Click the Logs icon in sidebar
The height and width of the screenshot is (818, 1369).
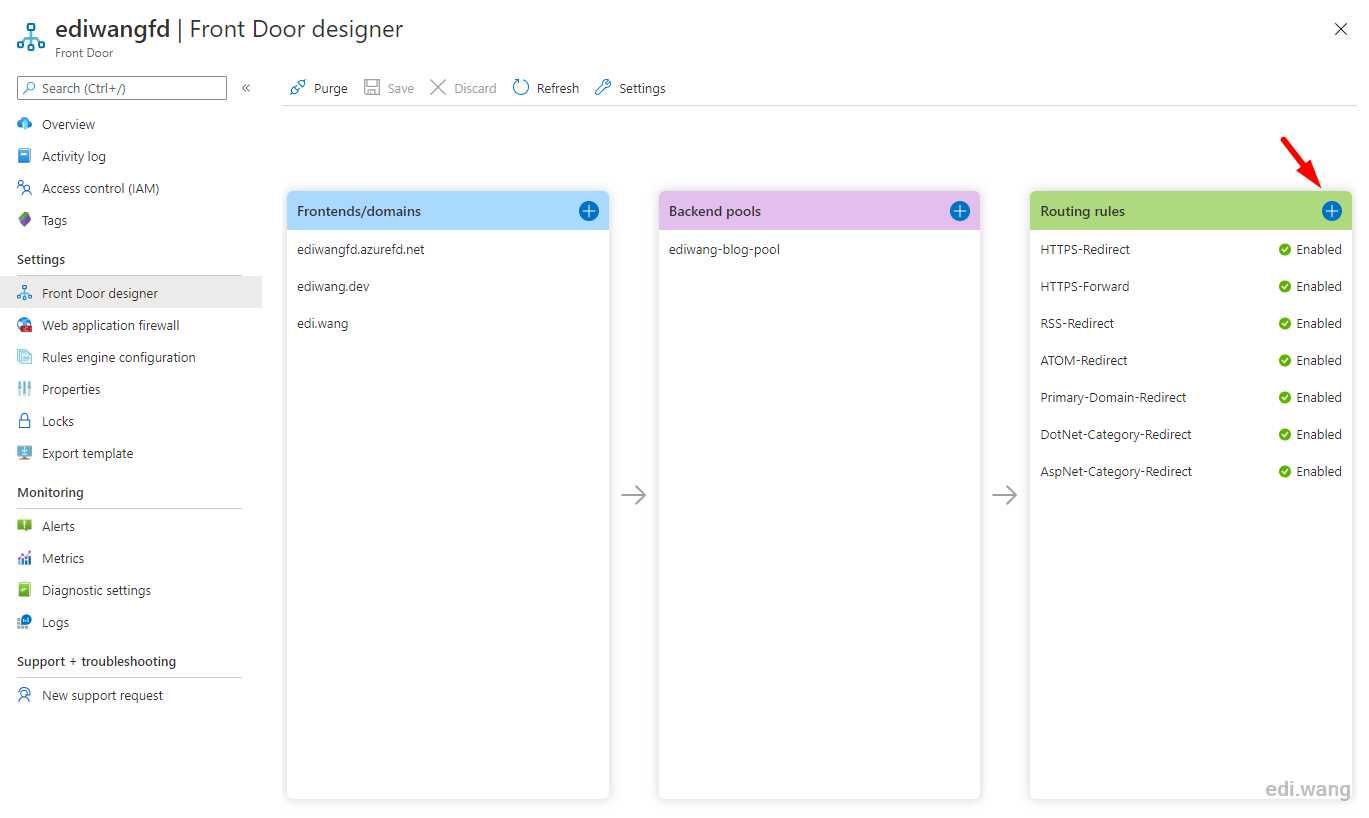(25, 622)
